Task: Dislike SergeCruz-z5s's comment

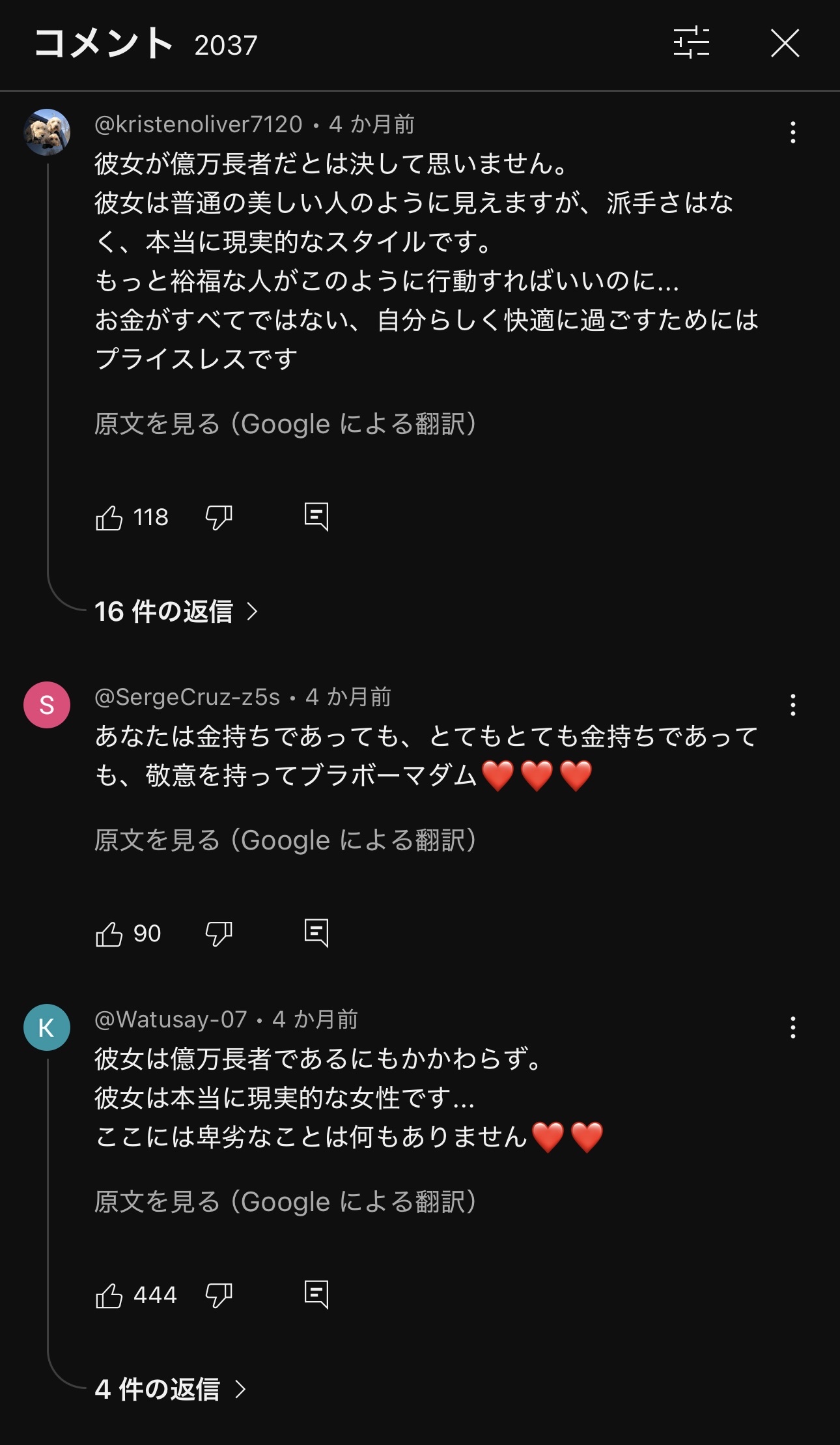Action: tap(219, 934)
